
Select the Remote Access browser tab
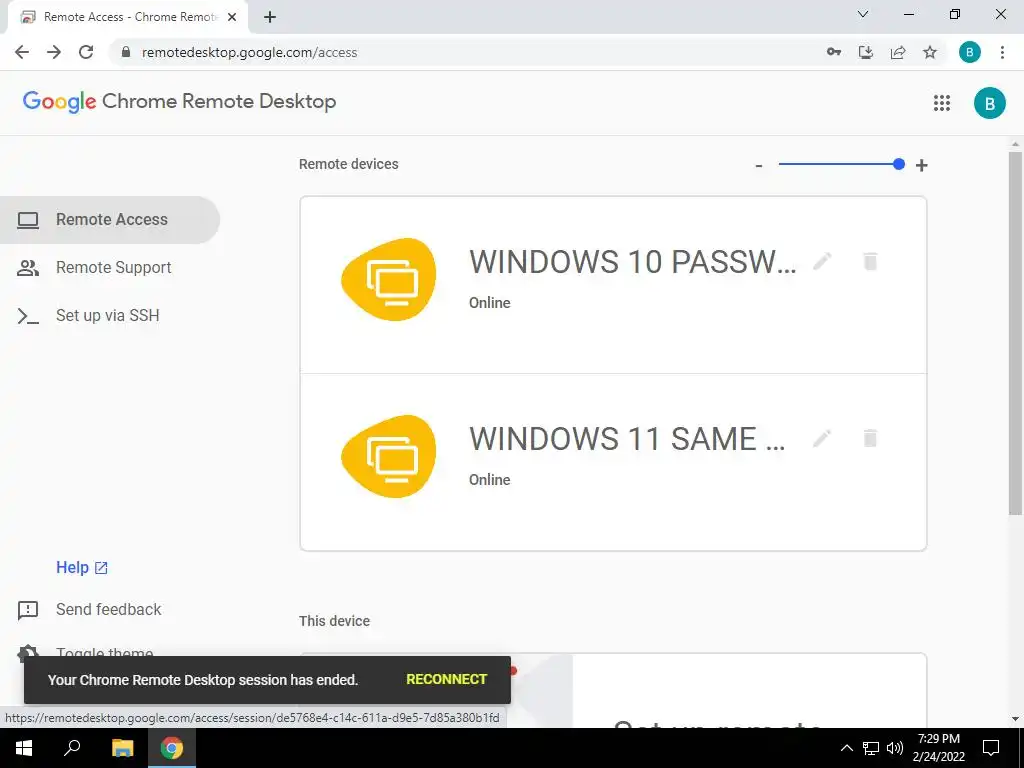pyautogui.click(x=127, y=18)
